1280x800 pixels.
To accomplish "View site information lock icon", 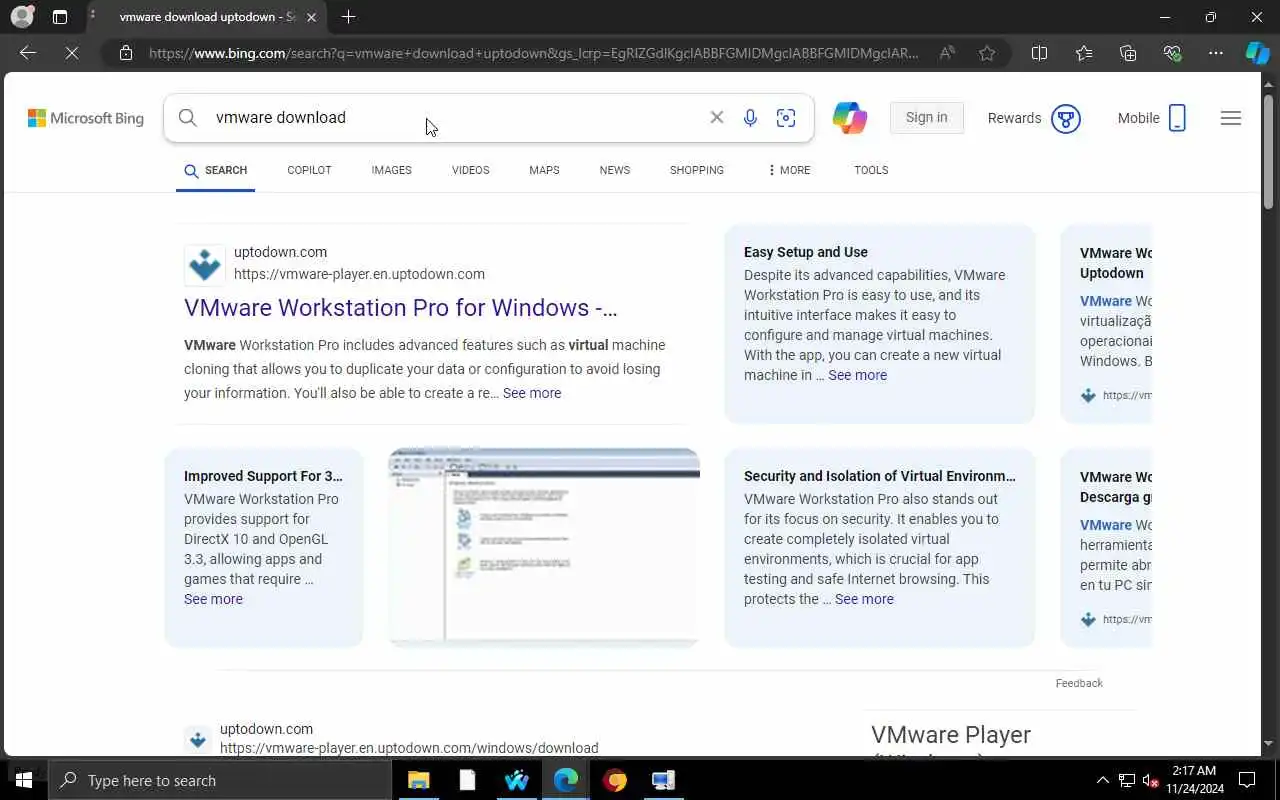I will (x=126, y=53).
